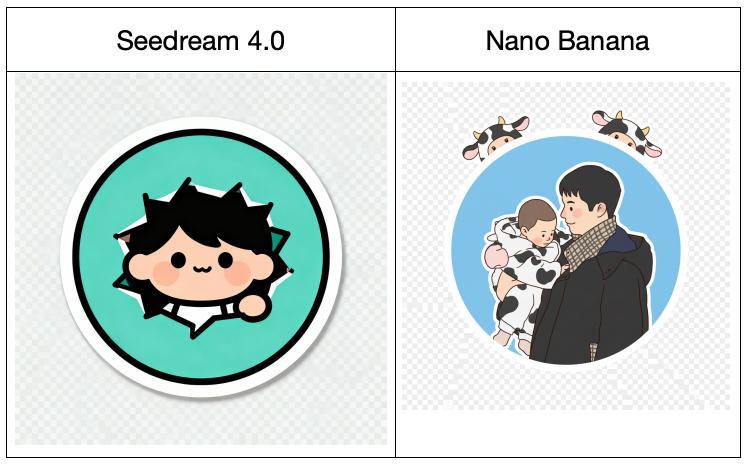The height and width of the screenshot is (468, 750).
Task: Click the Seedream 4.0 column header
Action: click(x=200, y=40)
